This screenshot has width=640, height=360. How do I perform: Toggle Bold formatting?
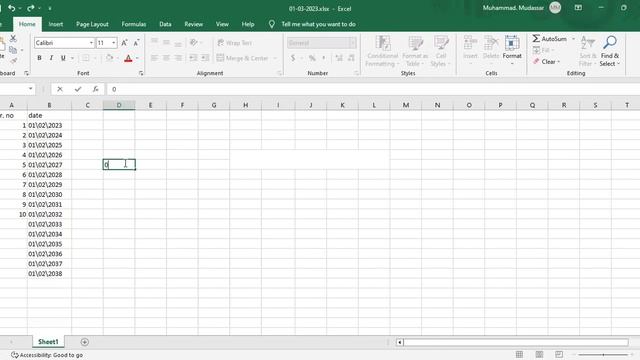click(x=39, y=58)
